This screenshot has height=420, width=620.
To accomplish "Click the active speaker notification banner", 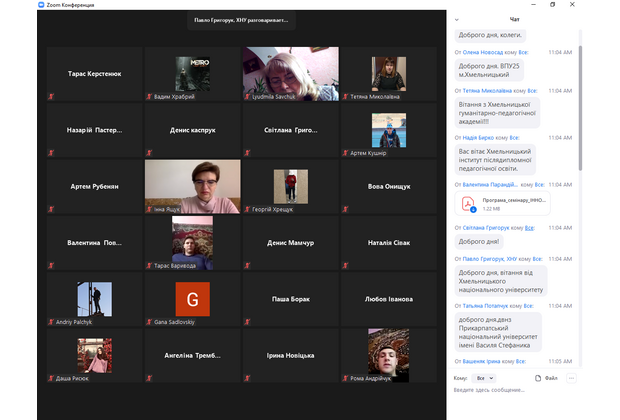I will pos(241,20).
